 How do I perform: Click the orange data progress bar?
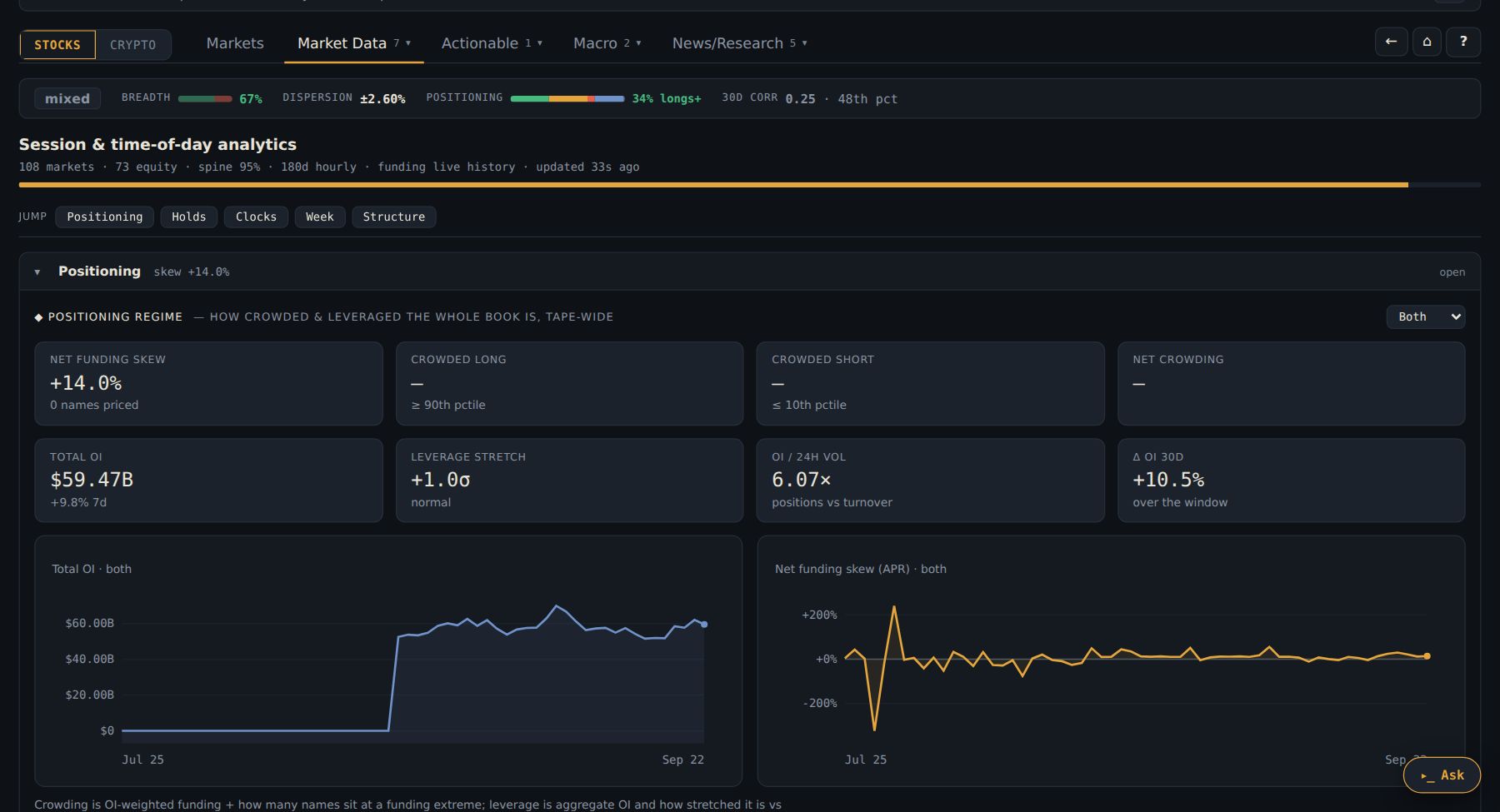pyautogui.click(x=713, y=185)
